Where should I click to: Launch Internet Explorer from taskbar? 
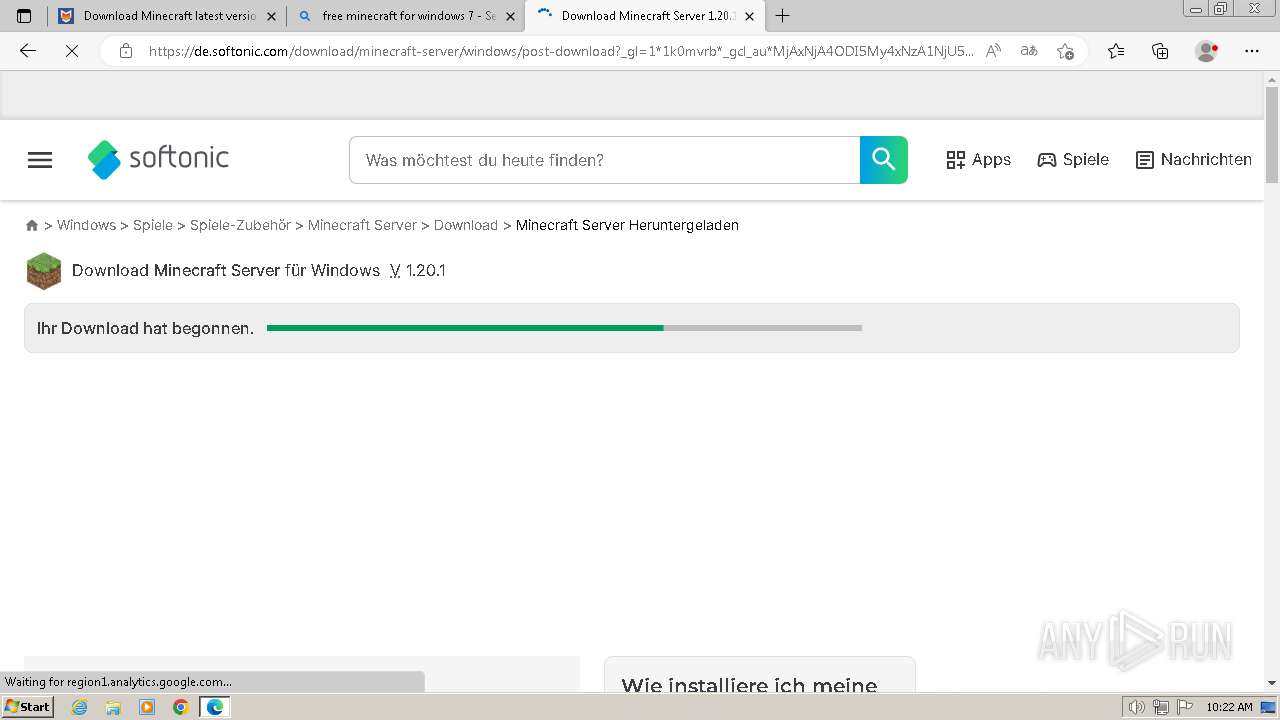(x=80, y=707)
